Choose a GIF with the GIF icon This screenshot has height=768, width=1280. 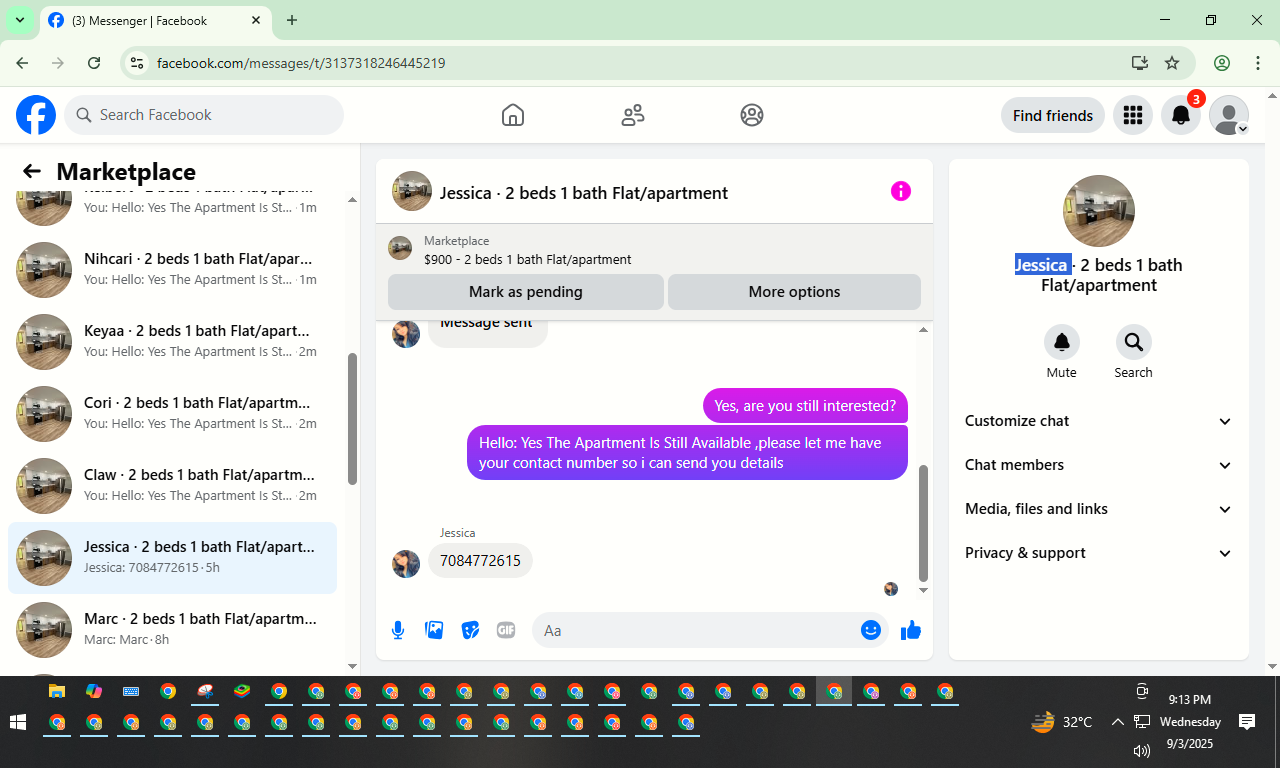tap(506, 630)
